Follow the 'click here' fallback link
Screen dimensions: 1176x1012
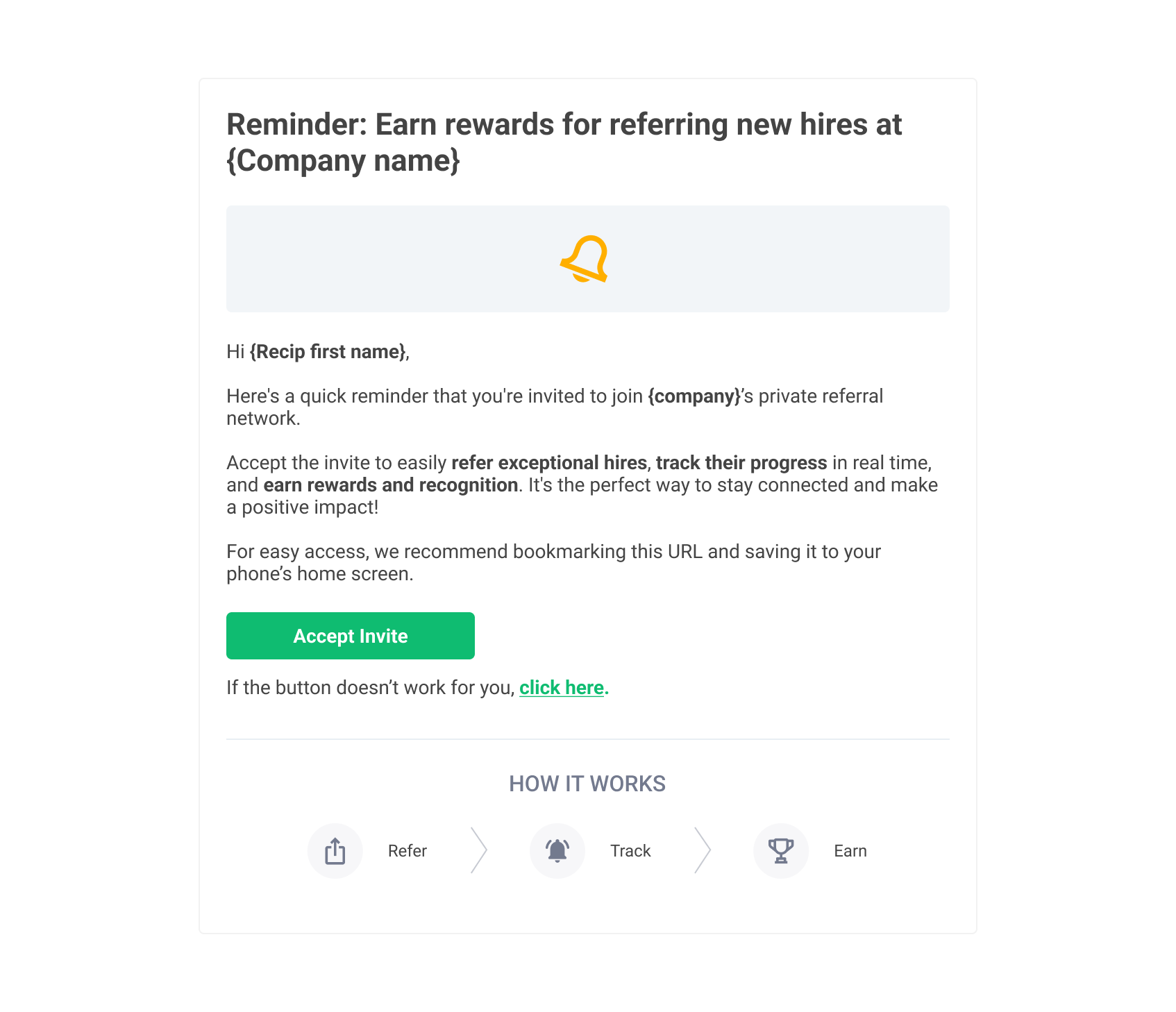[562, 688]
